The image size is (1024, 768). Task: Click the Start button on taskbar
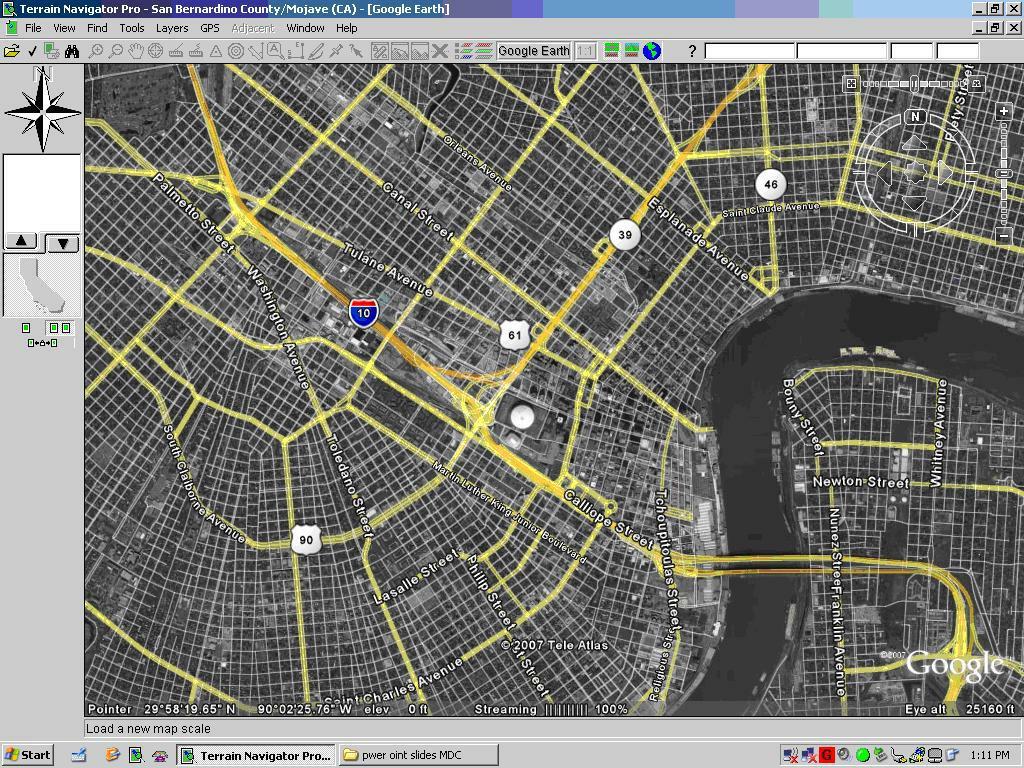coord(28,755)
